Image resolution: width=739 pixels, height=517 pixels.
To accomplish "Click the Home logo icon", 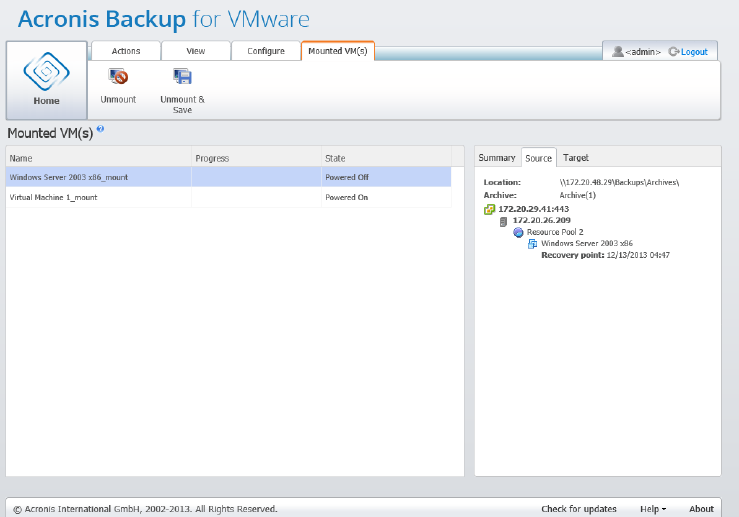I will click(x=46, y=70).
